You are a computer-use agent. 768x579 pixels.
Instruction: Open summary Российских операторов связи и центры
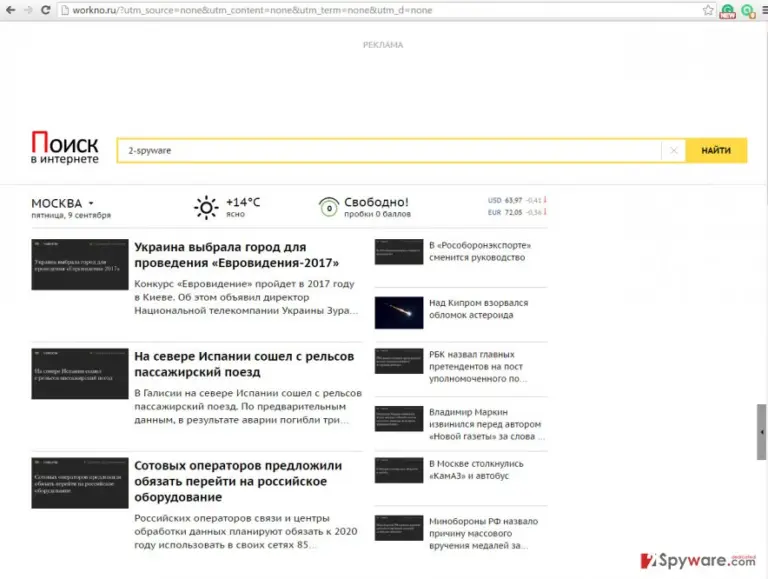pyautogui.click(x=246, y=531)
